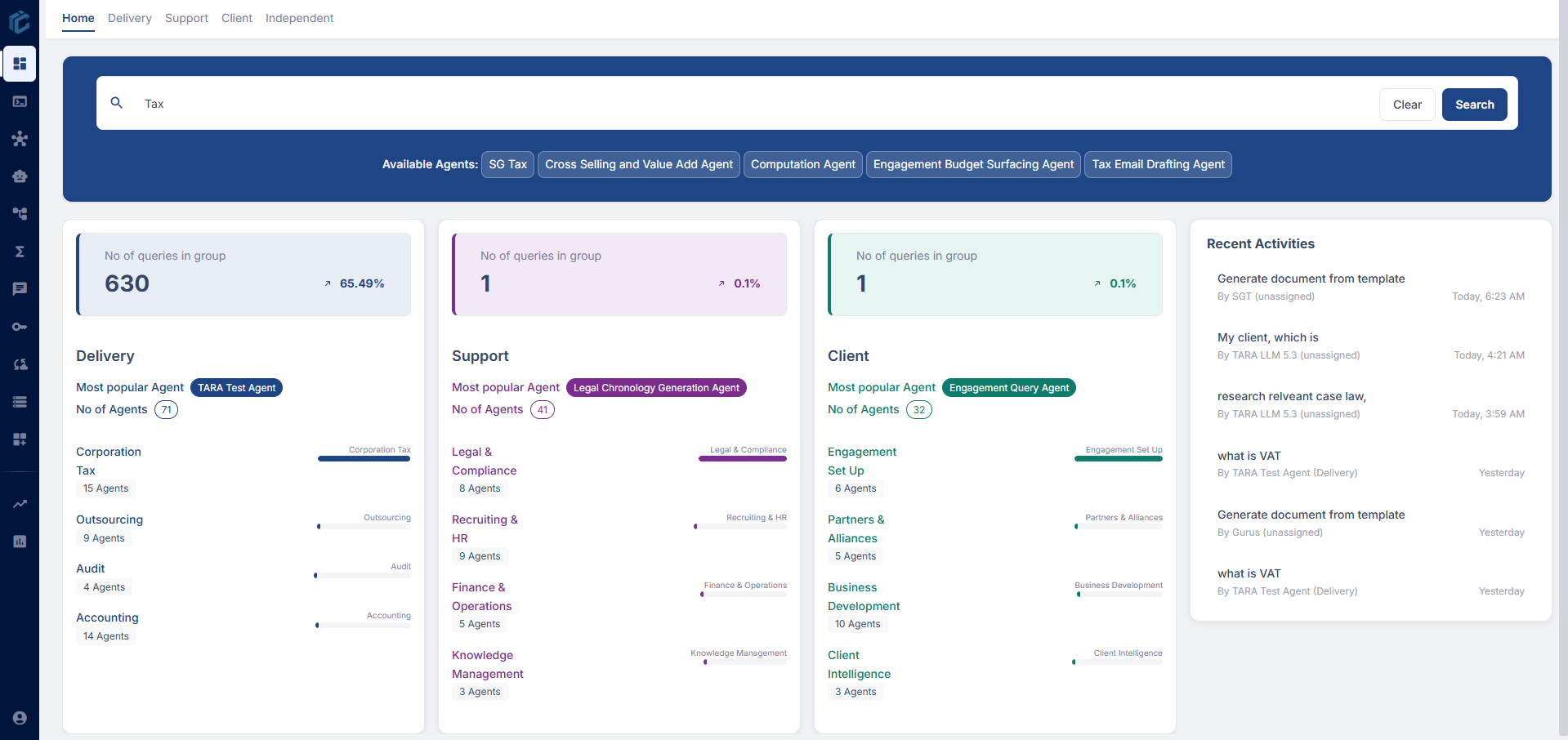The width and height of the screenshot is (1568, 740).
Task: Click the chat message icon in sidebar
Action: coord(20,289)
